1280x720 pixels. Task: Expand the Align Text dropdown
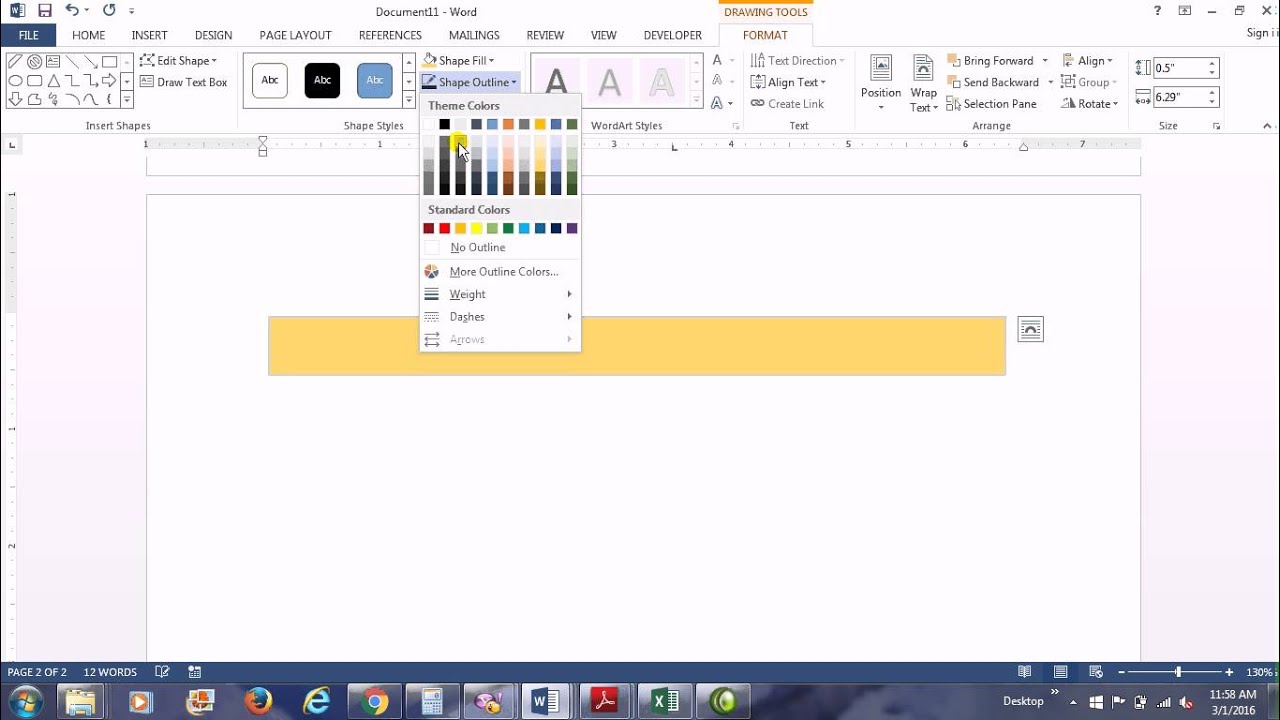[x=789, y=82]
